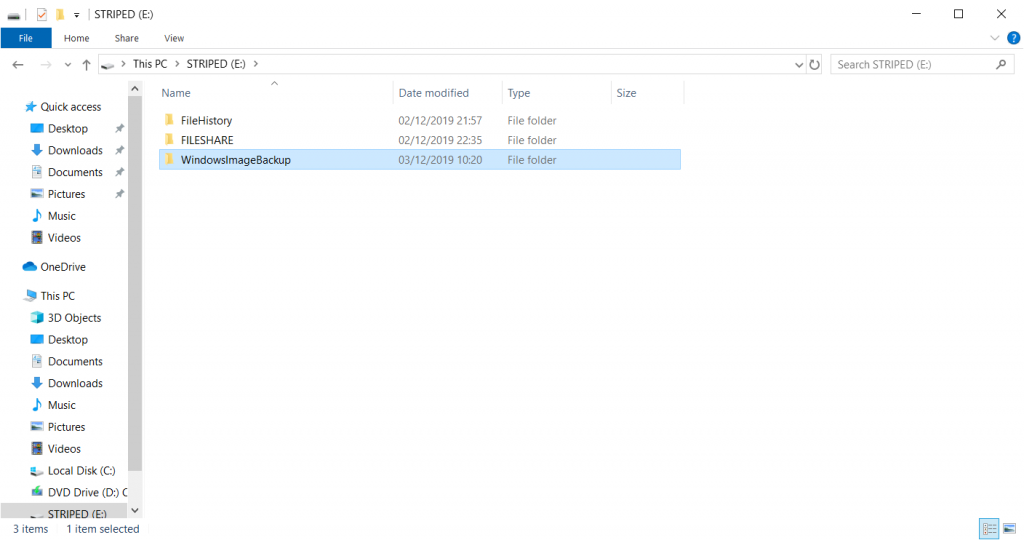Image resolution: width=1024 pixels, height=540 pixels.
Task: Open the Recent locations dropdown
Action: tap(67, 65)
